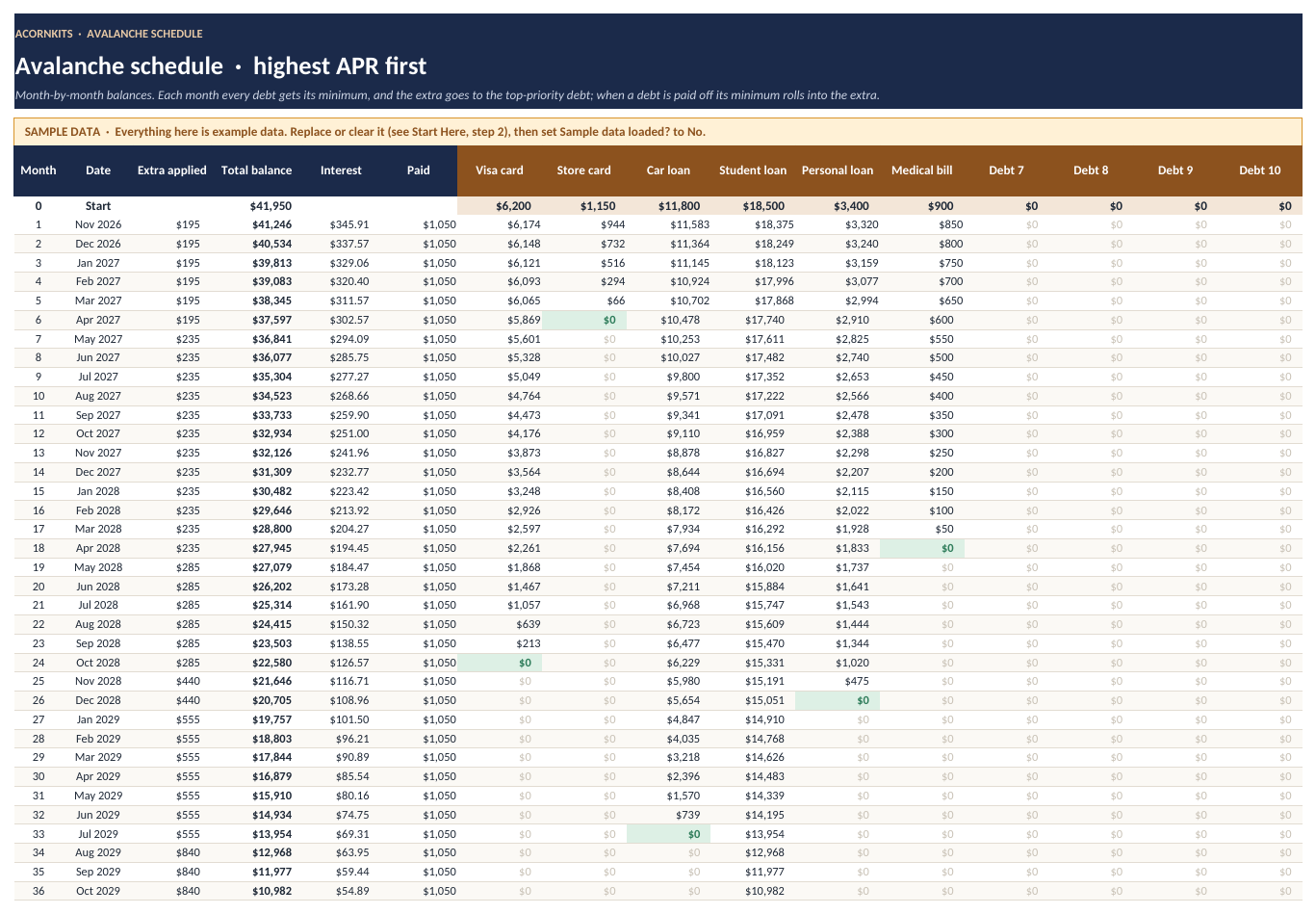Select the Start label in row 0

click(x=98, y=206)
